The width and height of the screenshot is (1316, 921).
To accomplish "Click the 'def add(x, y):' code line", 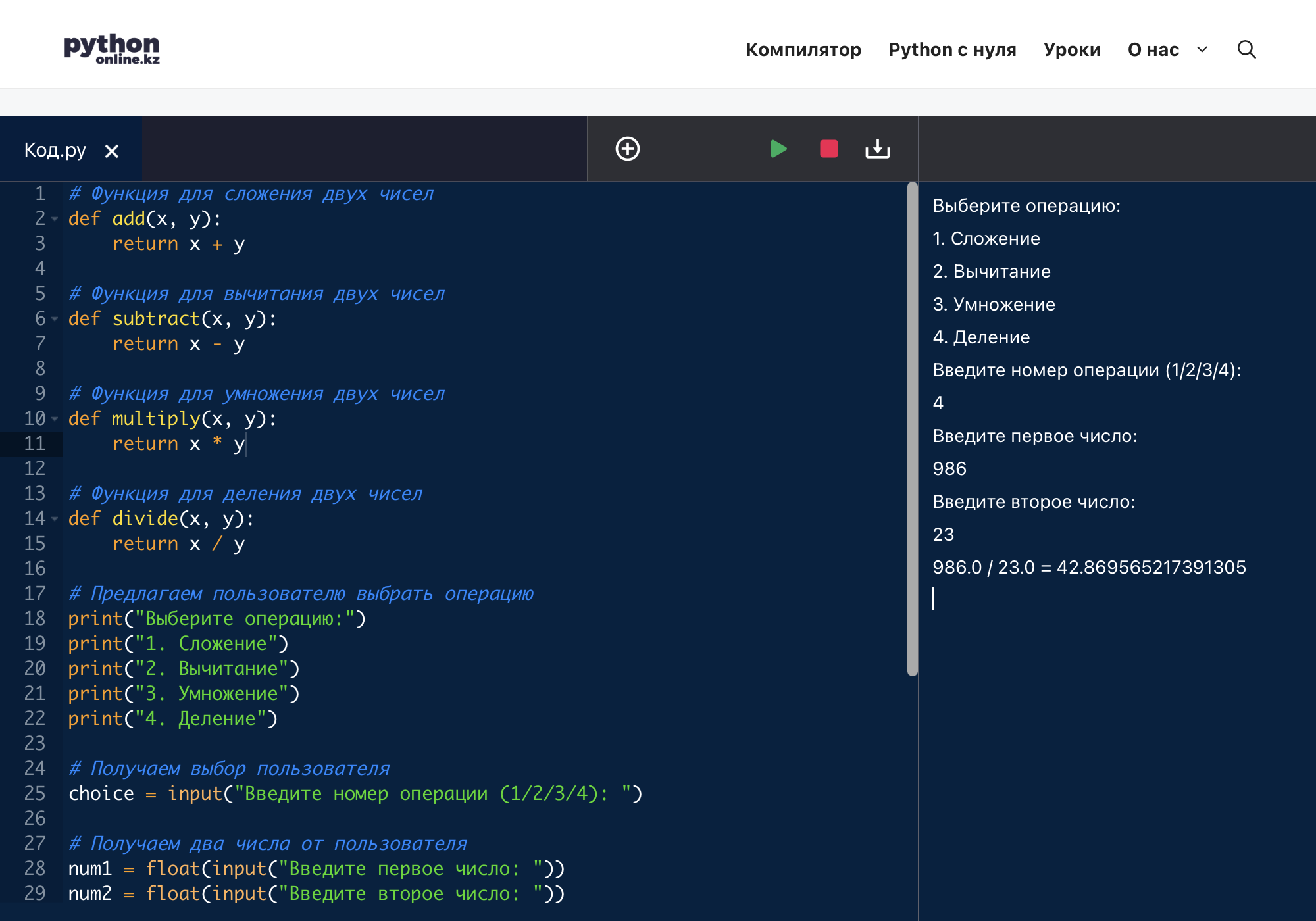I will pos(145,218).
